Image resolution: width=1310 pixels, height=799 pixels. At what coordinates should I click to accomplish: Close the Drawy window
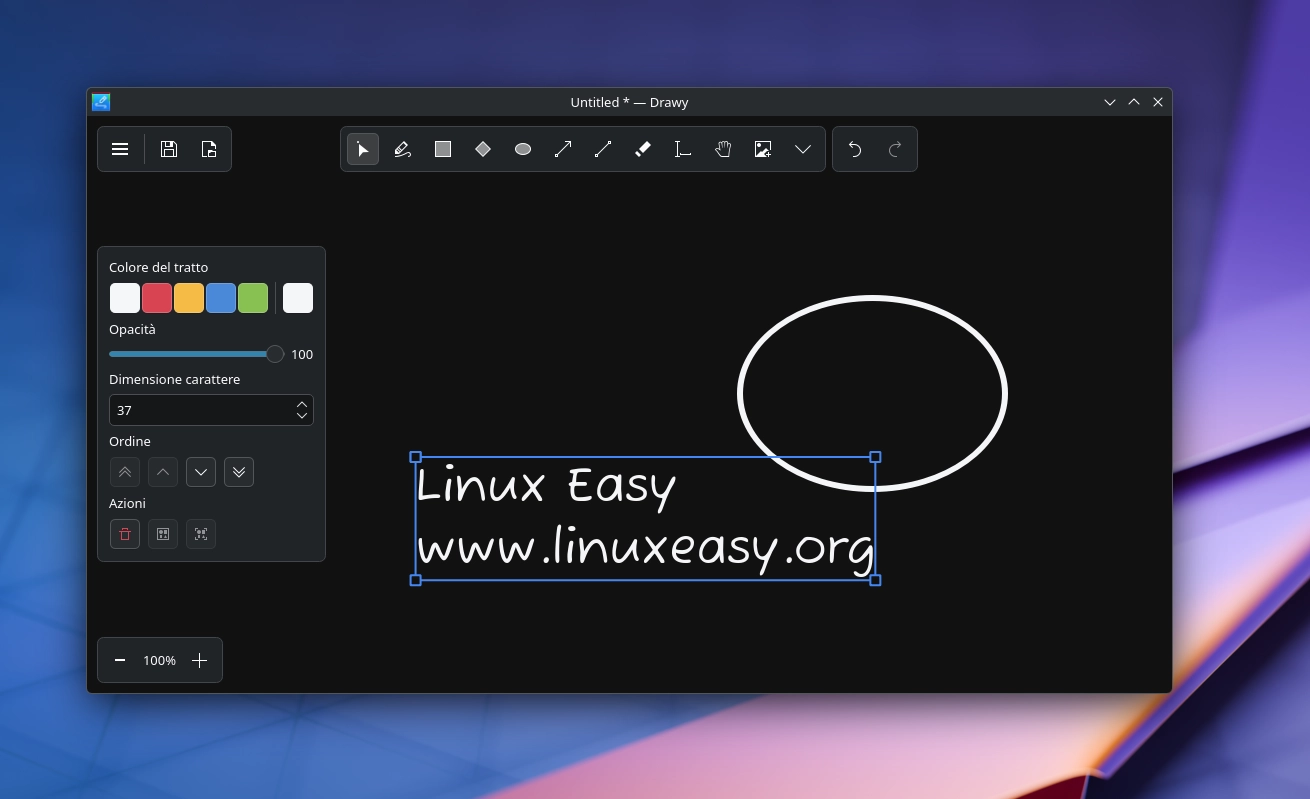(1158, 102)
